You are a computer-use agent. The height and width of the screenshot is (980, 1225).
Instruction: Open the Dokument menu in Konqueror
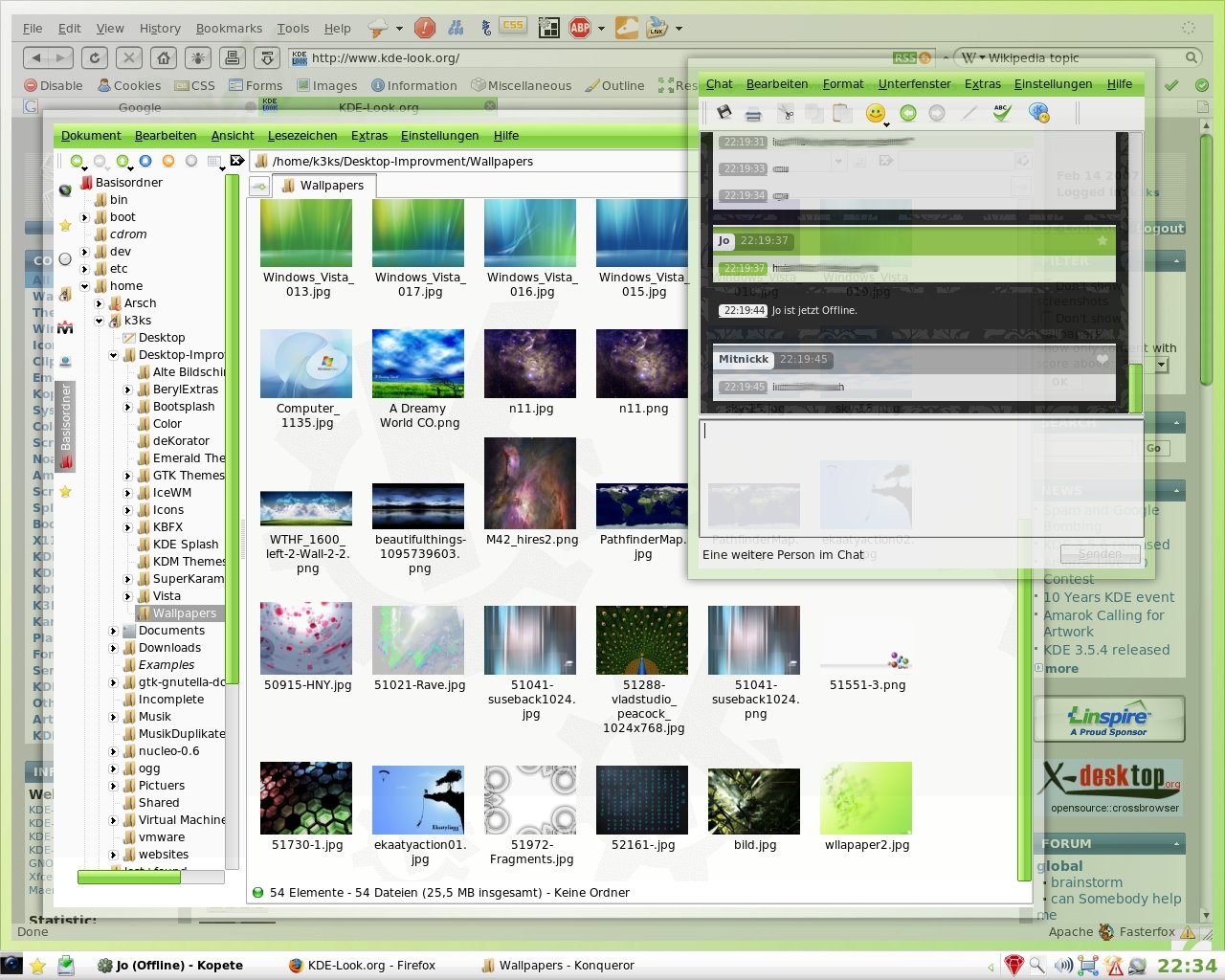[91, 136]
